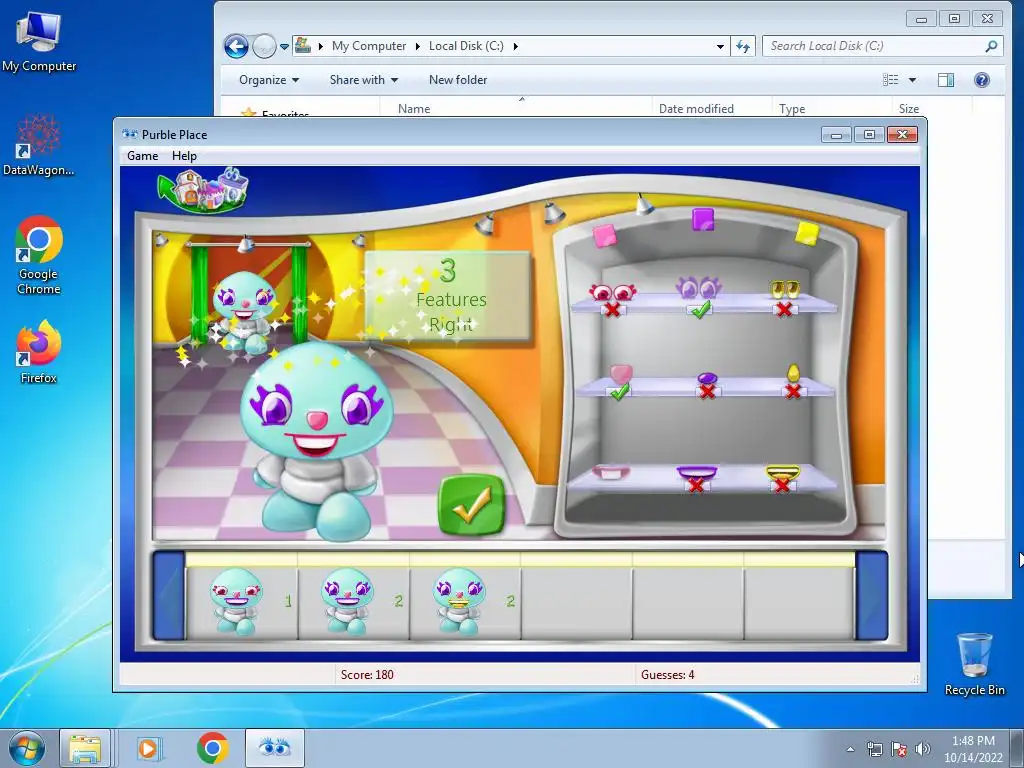Click the Guesses: 4 status text
1024x768 pixels.
[667, 675]
